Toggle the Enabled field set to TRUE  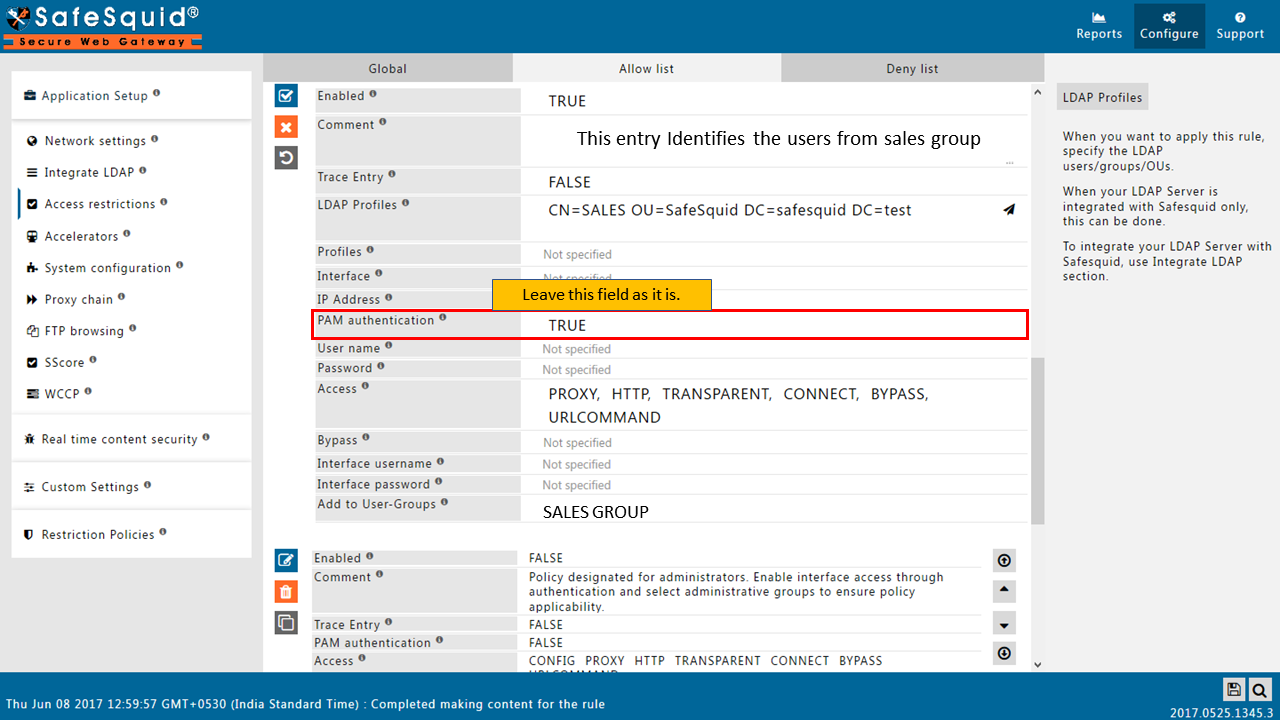pyautogui.click(x=567, y=101)
